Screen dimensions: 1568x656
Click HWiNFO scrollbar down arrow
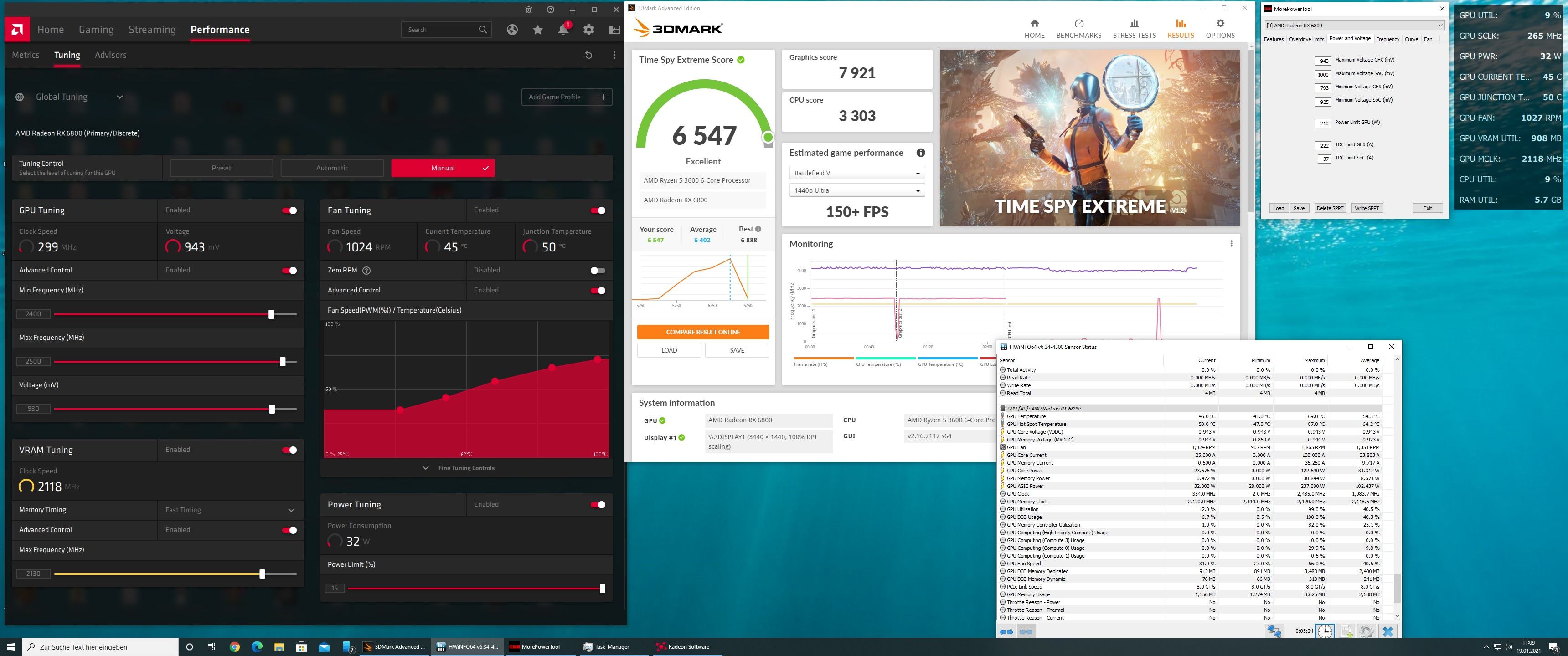[1397, 616]
